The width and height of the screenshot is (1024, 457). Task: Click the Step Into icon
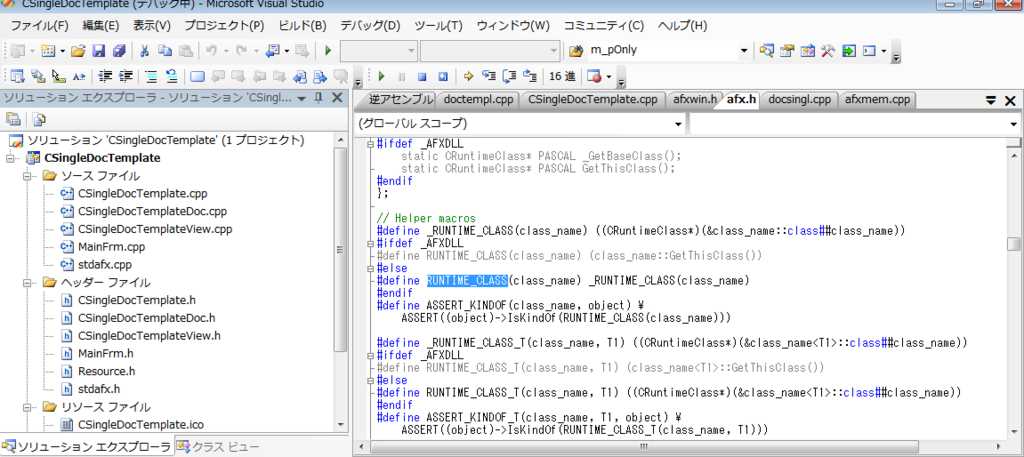pos(488,76)
